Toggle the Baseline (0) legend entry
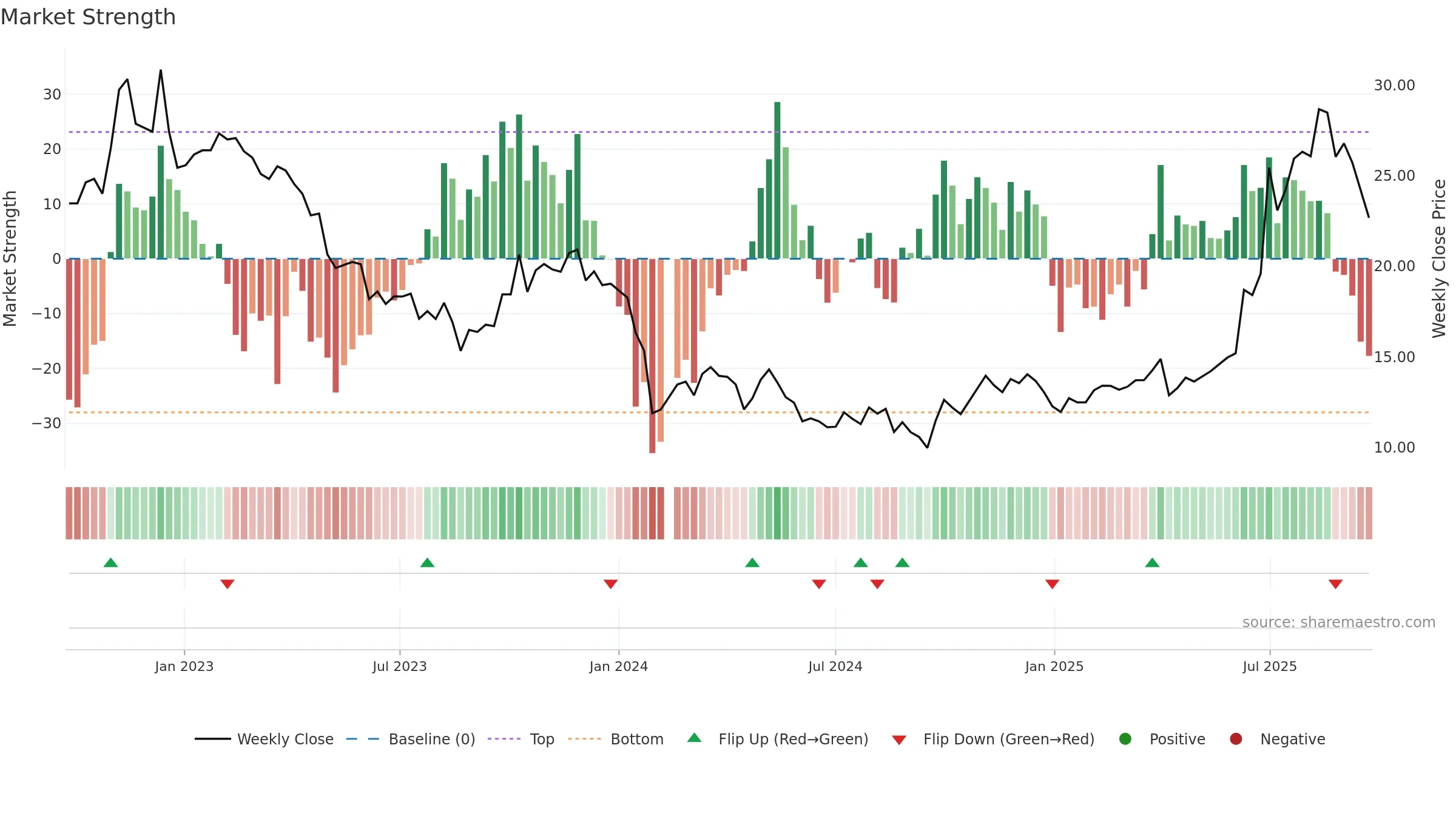The image size is (1456, 819). [411, 739]
